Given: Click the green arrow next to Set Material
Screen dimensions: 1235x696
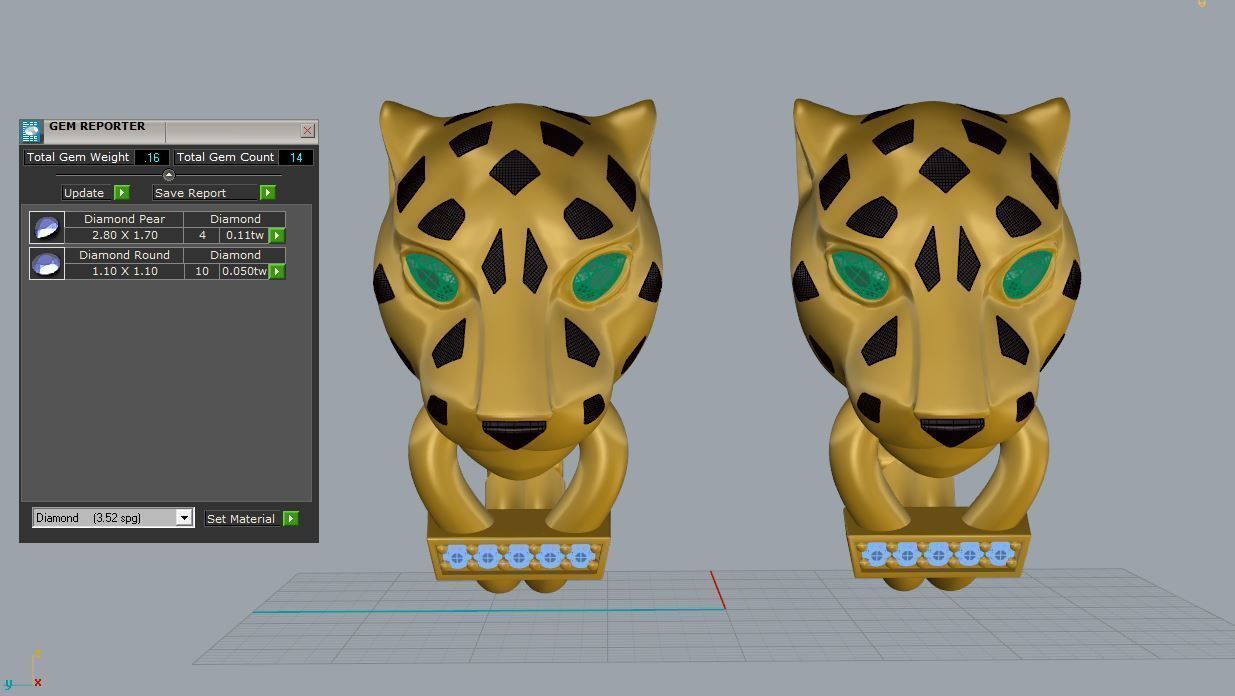Looking at the screenshot, I should pyautogui.click(x=290, y=518).
